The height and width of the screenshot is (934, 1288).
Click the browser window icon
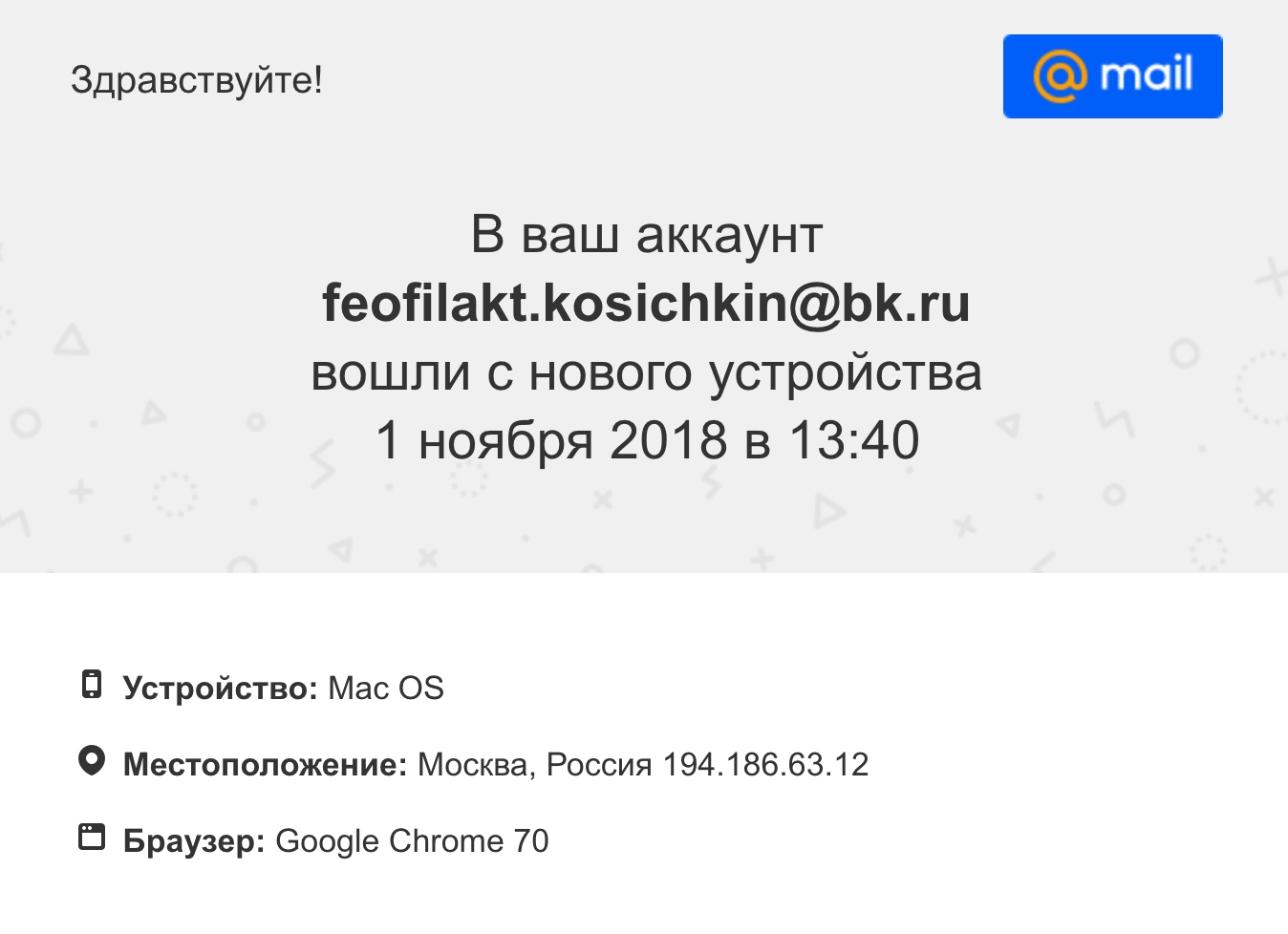click(x=91, y=837)
